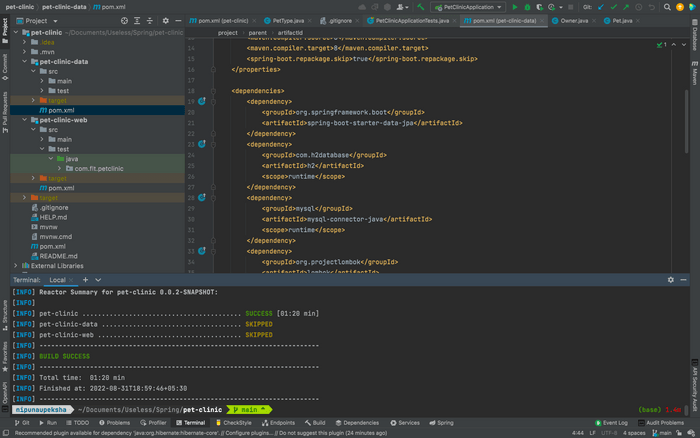Screen dimensions: 700x438
Task: Open Project panel settings gear
Action: (166, 21)
